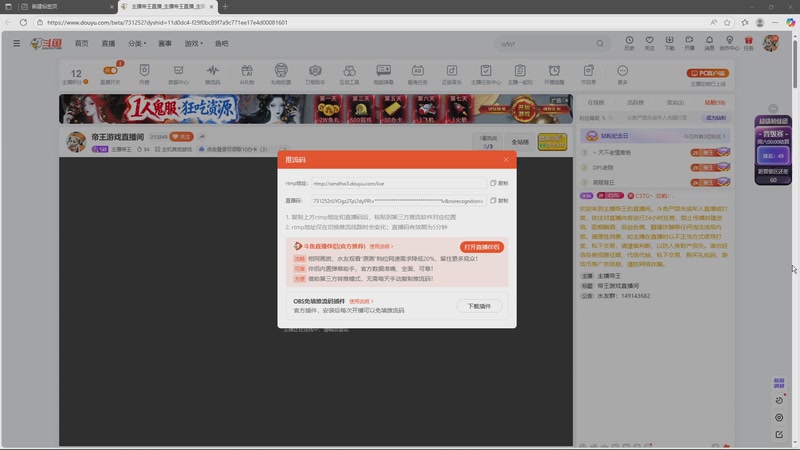This screenshot has width=800, height=450.
Task: Go to 直播 in top navigation
Action: pyautogui.click(x=108, y=44)
